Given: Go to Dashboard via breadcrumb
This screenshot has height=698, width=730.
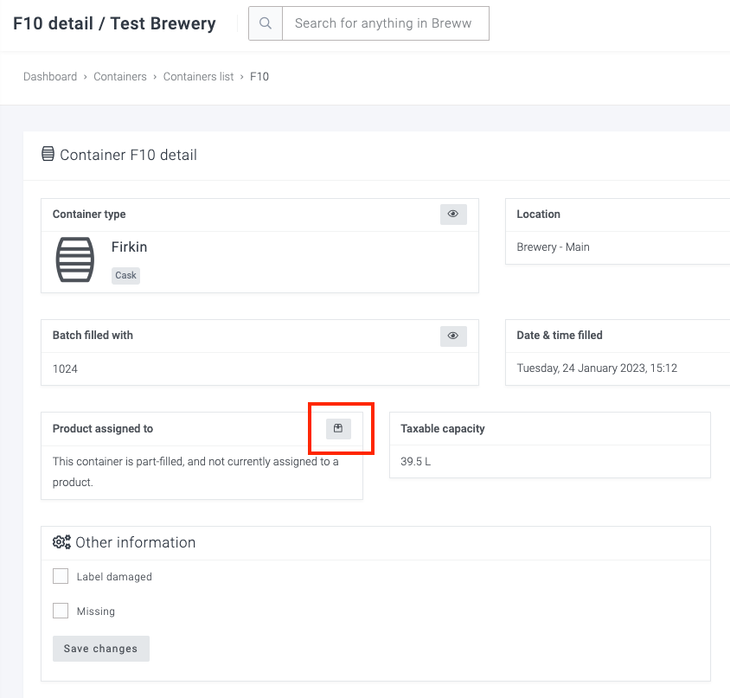Looking at the screenshot, I should tap(50, 77).
